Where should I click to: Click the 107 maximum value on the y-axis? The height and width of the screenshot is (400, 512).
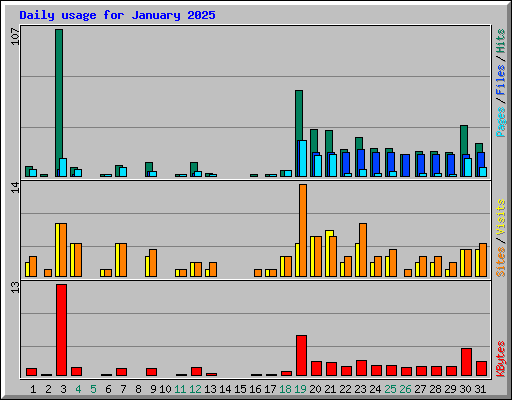[15, 37]
